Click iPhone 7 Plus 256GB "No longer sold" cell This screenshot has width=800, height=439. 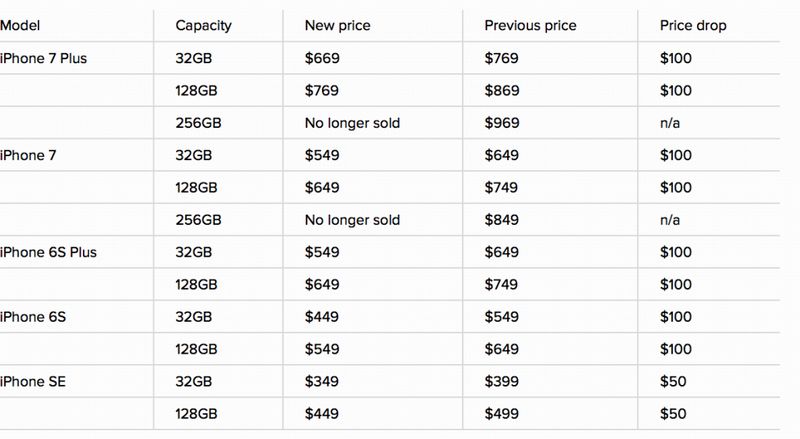[352, 123]
